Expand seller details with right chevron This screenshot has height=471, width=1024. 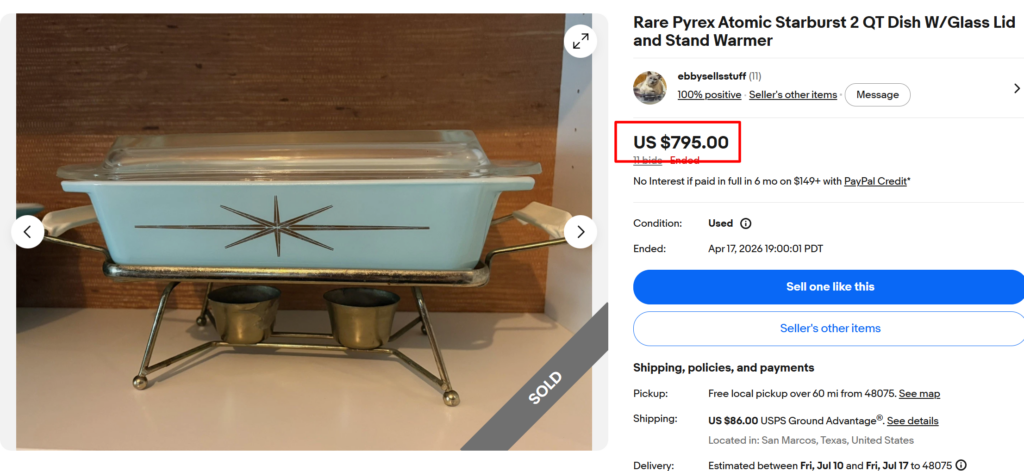coord(1016,88)
